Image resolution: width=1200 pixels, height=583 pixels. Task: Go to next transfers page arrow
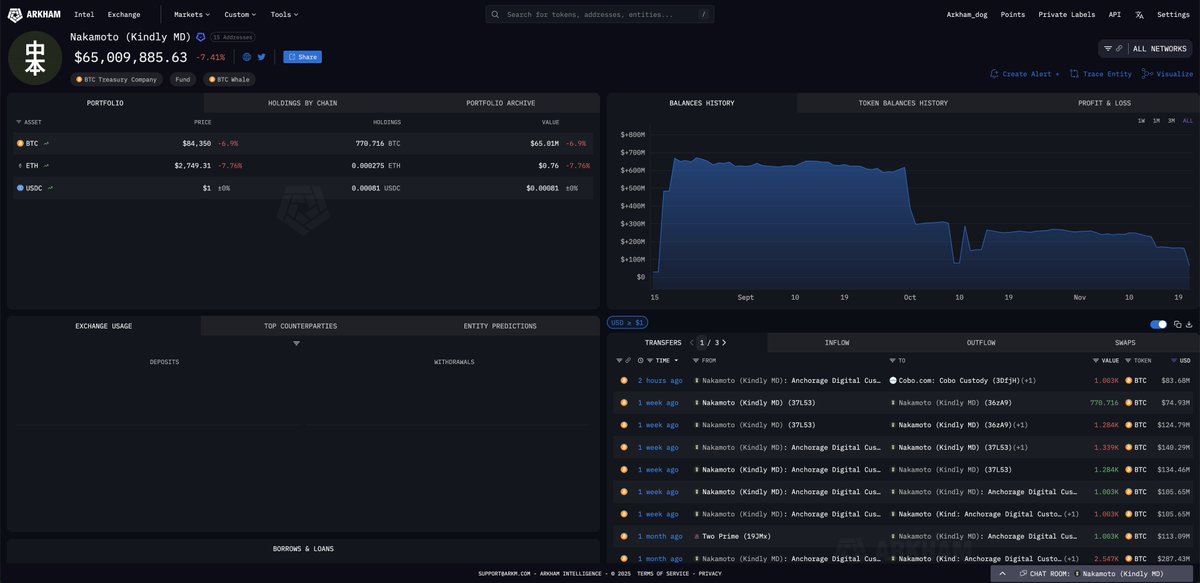tap(725, 343)
